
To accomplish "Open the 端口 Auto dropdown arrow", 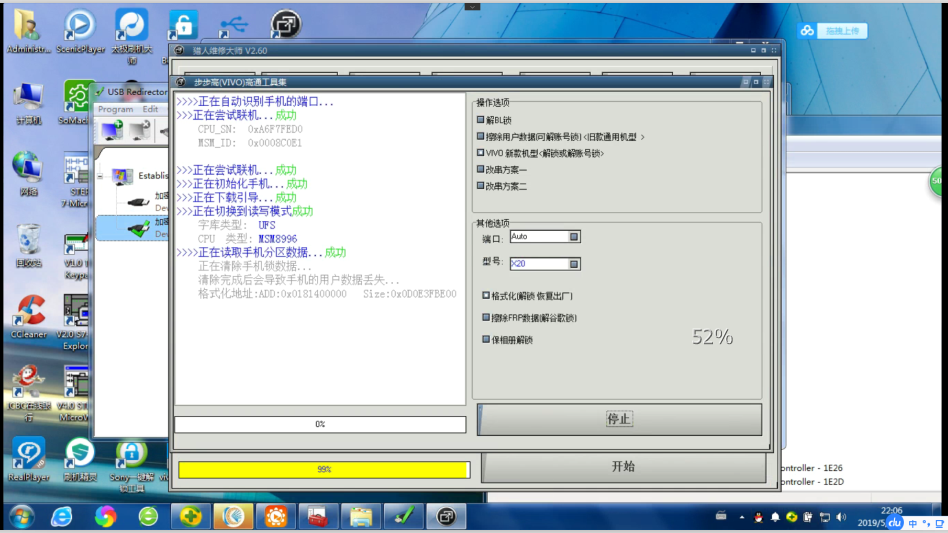I will point(574,236).
